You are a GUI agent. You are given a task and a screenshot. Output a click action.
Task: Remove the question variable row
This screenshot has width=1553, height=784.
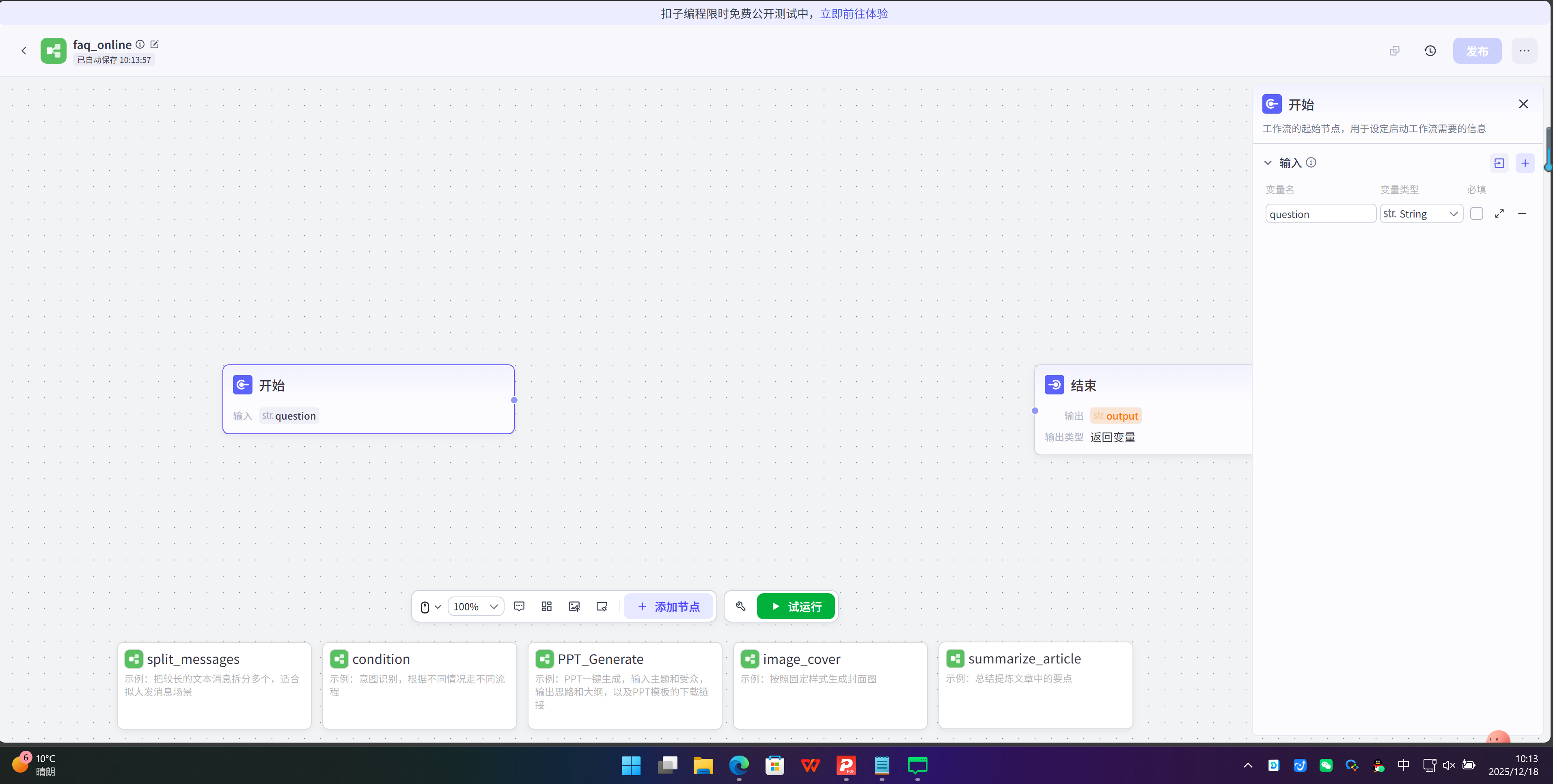pos(1522,214)
